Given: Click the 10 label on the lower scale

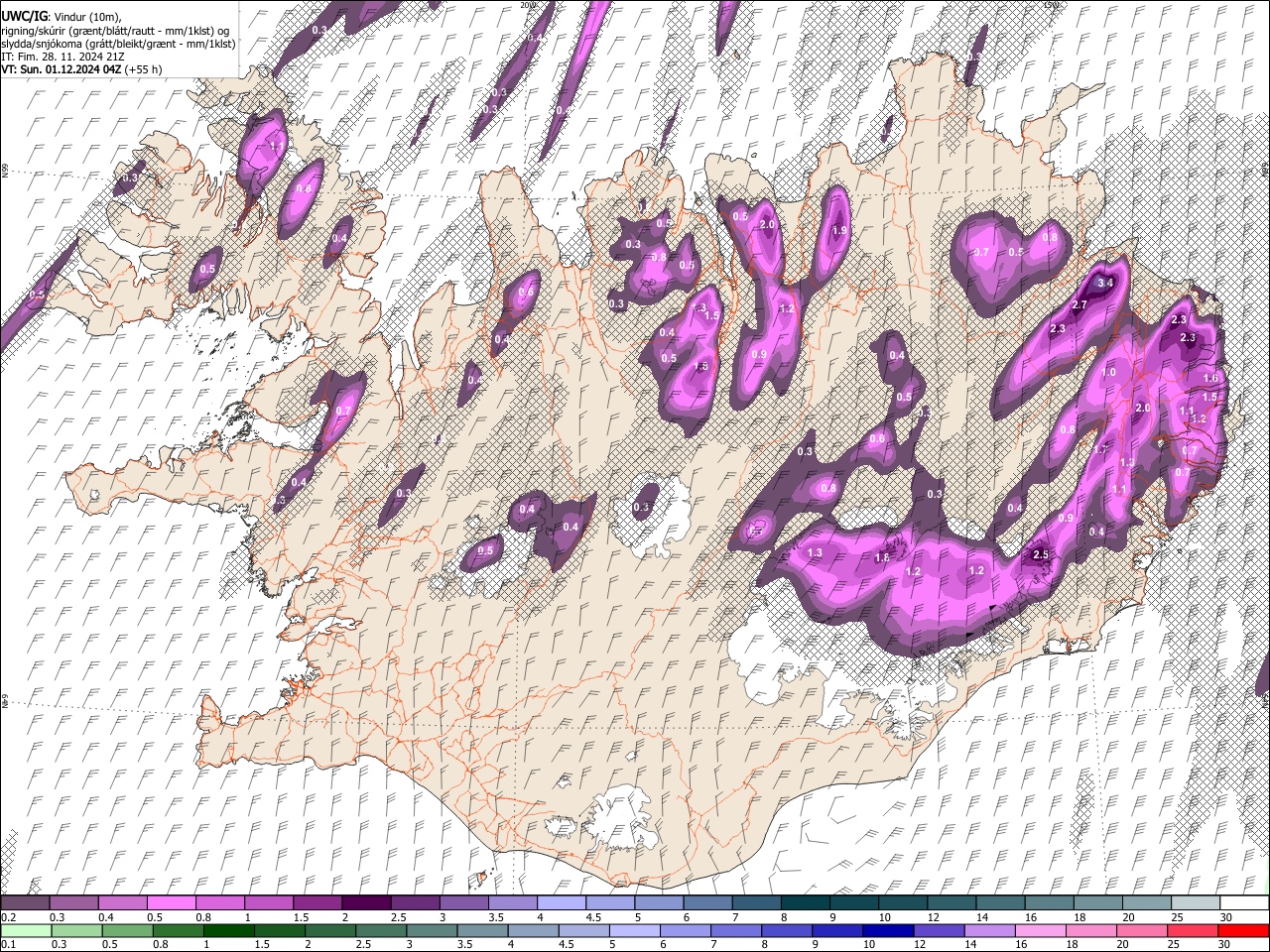Looking at the screenshot, I should point(868,944).
